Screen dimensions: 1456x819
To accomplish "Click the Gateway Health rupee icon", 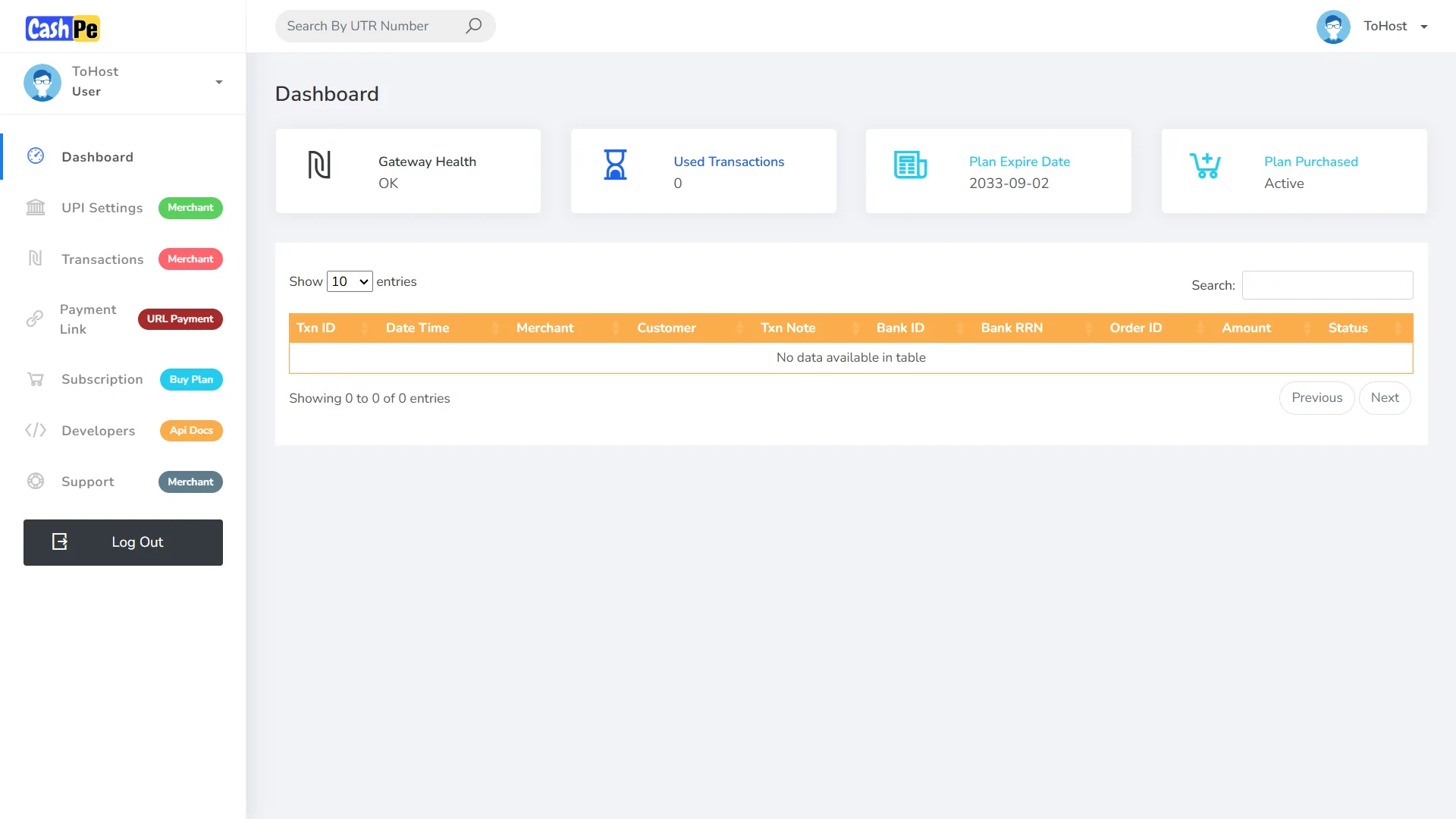I will pyautogui.click(x=319, y=165).
